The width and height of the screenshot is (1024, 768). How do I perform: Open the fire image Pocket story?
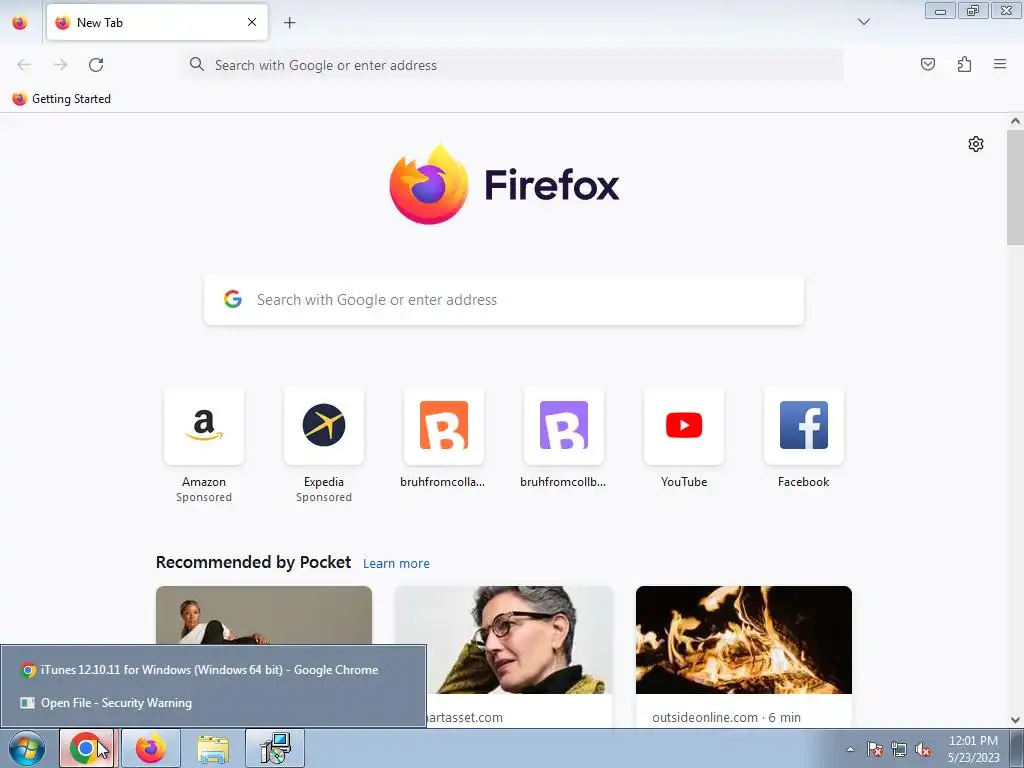pyautogui.click(x=744, y=640)
